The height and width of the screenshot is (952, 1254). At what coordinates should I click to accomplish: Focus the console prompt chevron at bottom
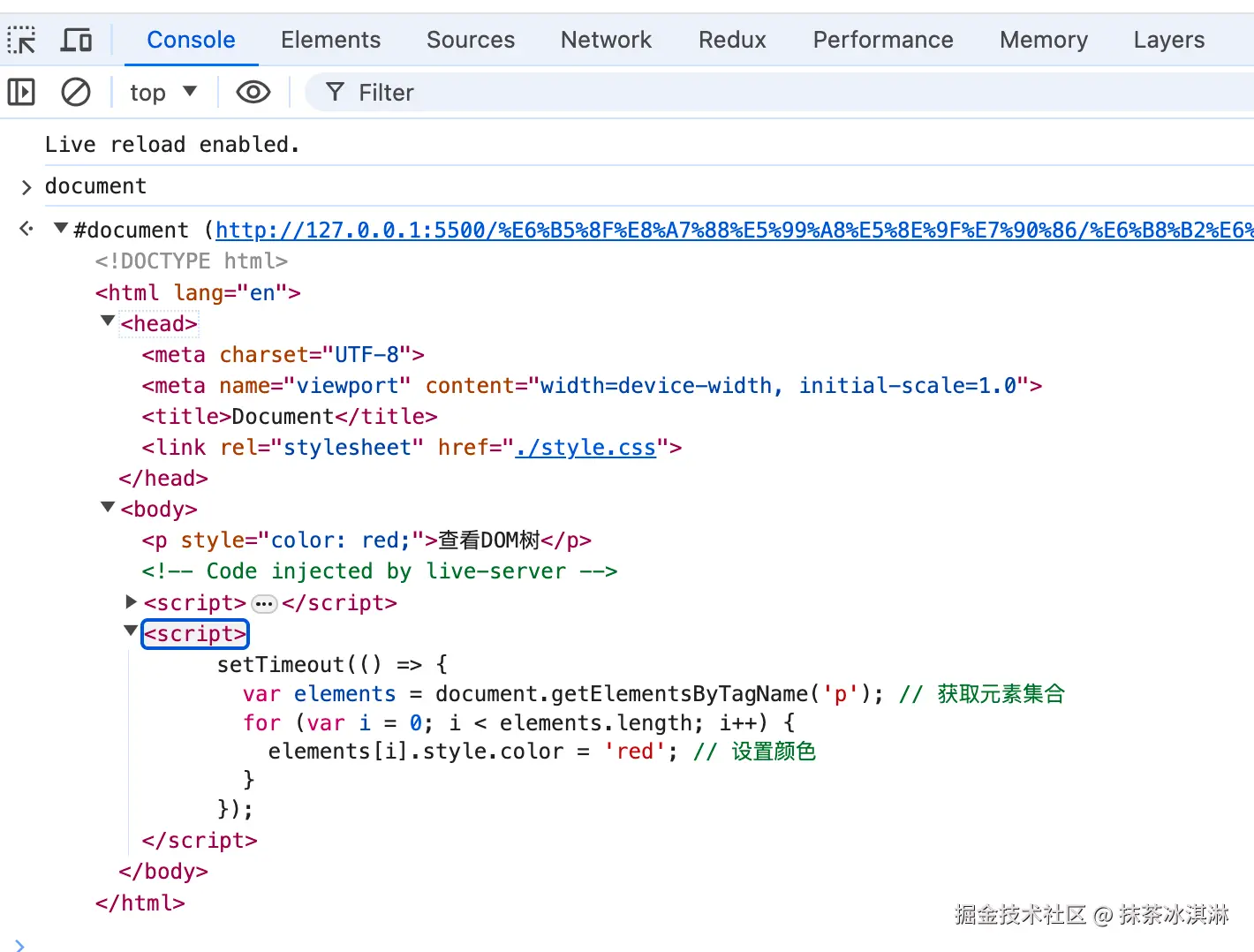point(19,945)
